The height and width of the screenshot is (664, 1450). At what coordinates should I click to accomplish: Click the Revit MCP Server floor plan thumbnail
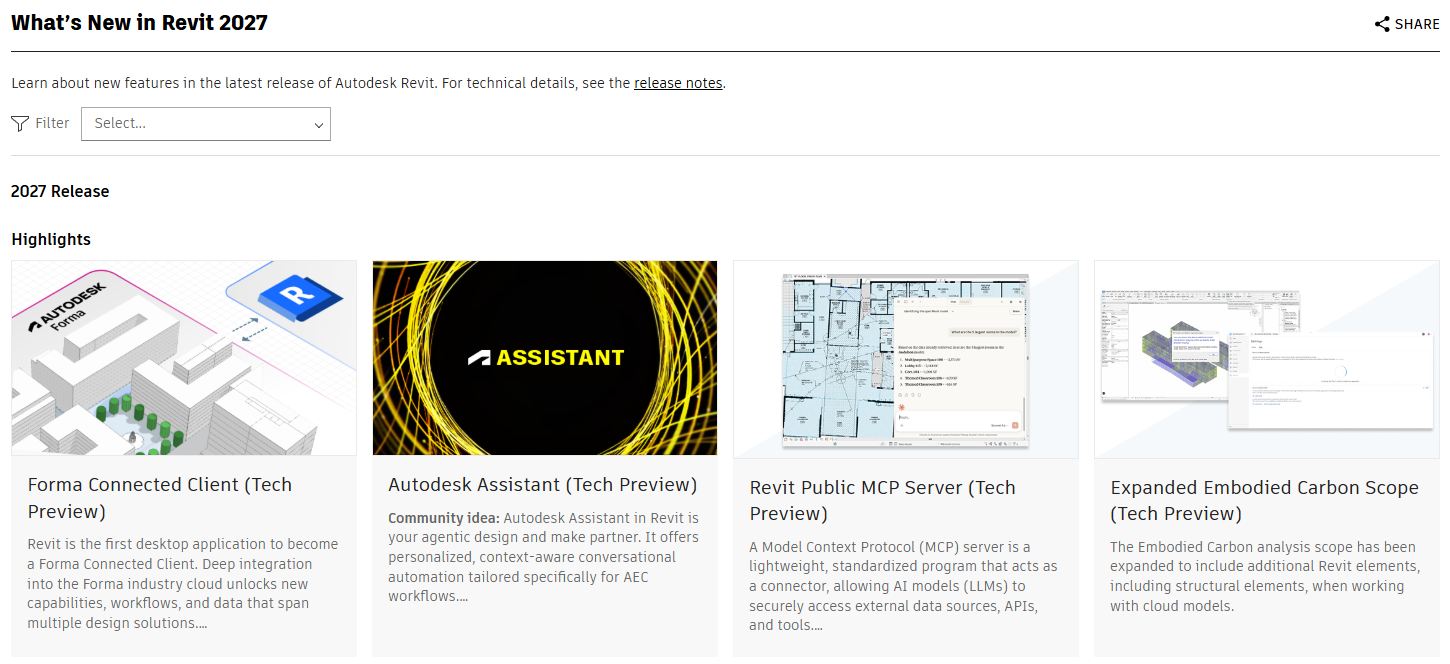(905, 359)
